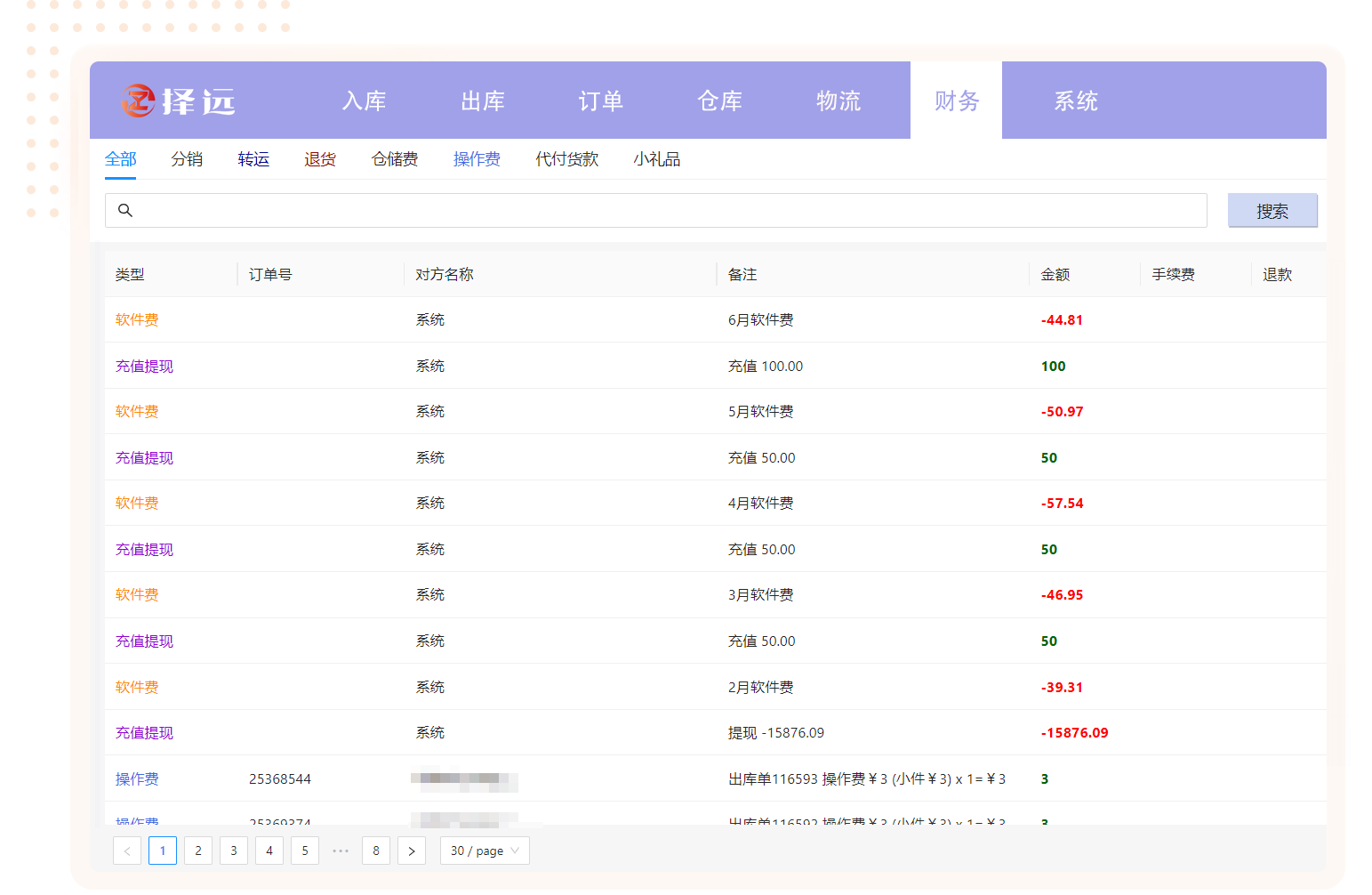
Task: Jump to page 8
Action: click(376, 851)
